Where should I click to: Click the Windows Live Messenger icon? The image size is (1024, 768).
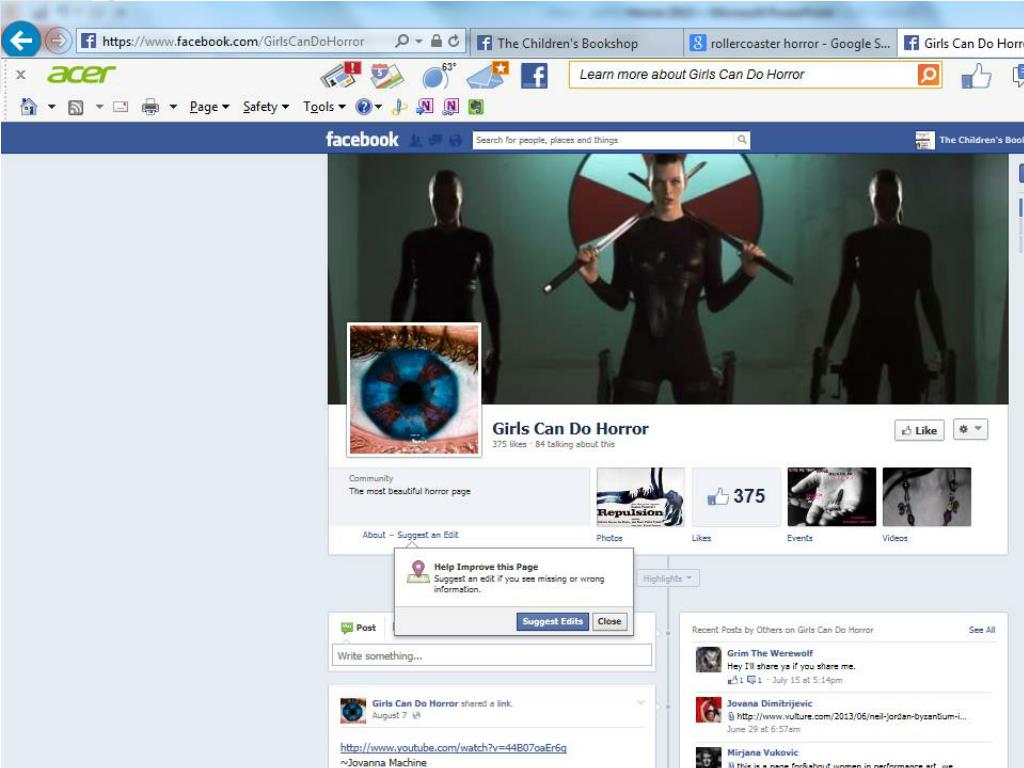click(399, 107)
